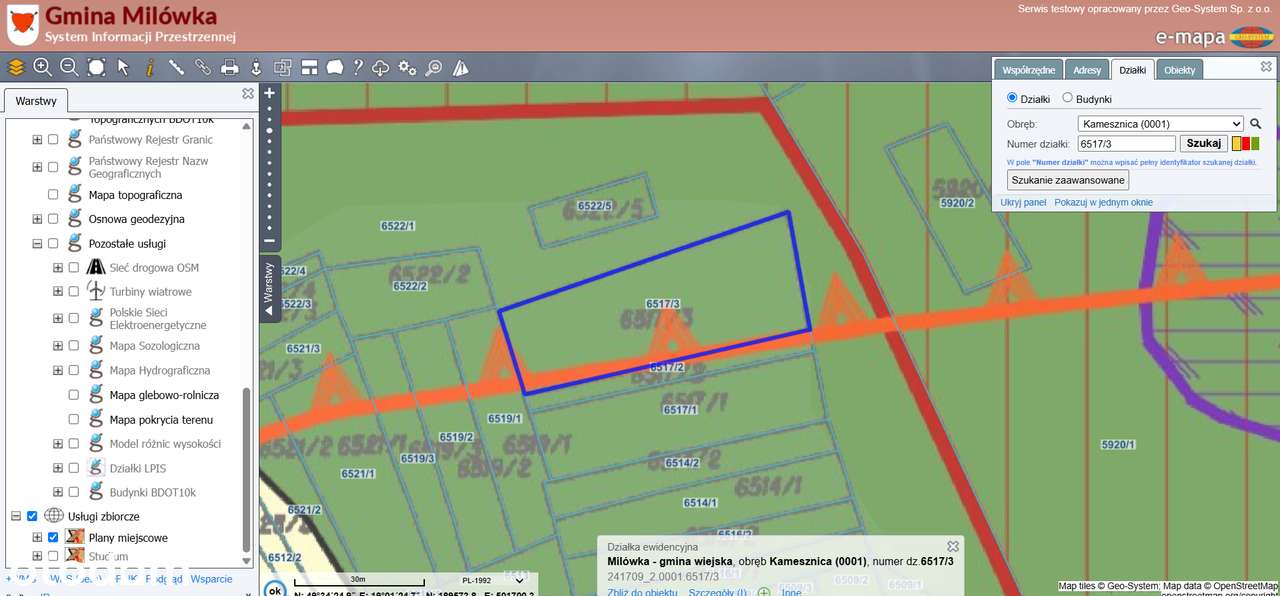Viewport: 1280px width, 596px height.
Task: Click the plus zoom-in map button
Action: [269, 93]
